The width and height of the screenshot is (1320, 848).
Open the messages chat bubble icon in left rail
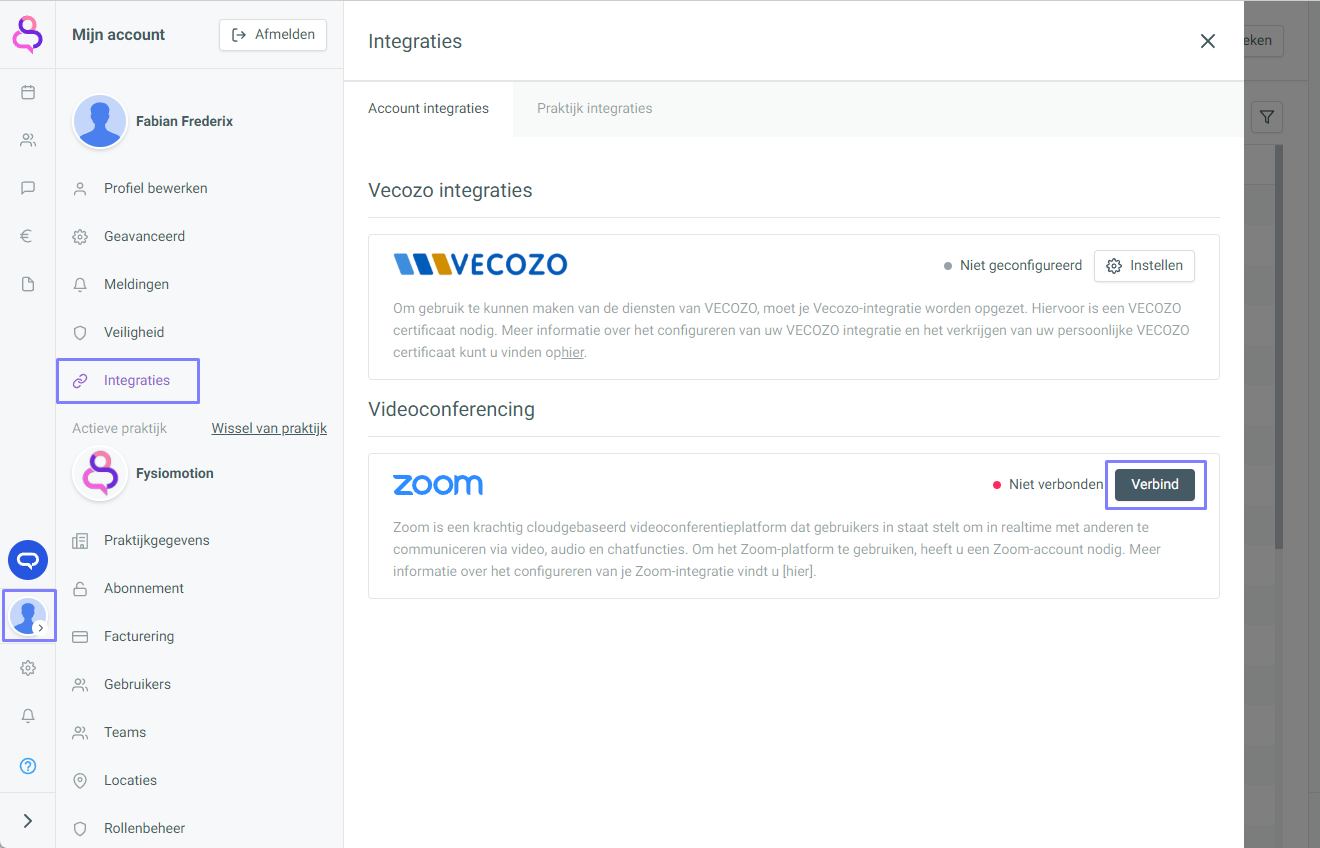click(x=28, y=188)
